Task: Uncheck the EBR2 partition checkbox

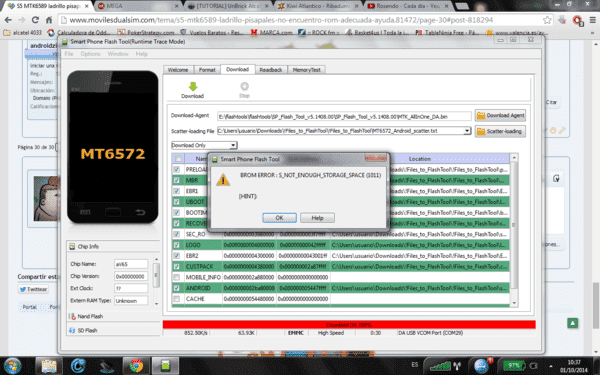Action: pos(176,255)
